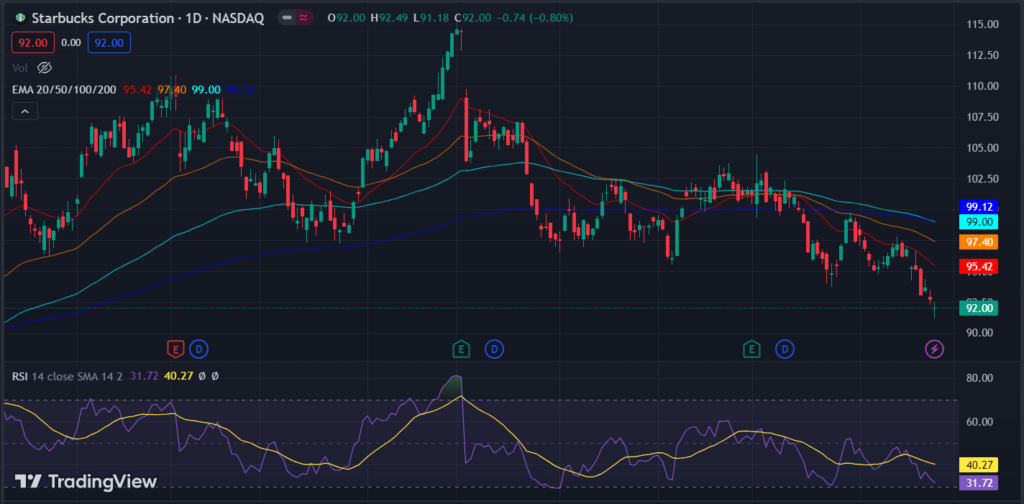This screenshot has width=1024, height=504.
Task: Open the Starbucks Corporation symbol title
Action: point(148,18)
